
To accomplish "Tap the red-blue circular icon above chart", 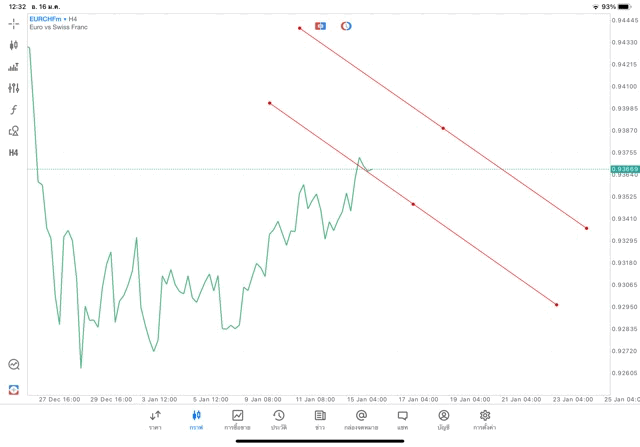I will [x=346, y=25].
